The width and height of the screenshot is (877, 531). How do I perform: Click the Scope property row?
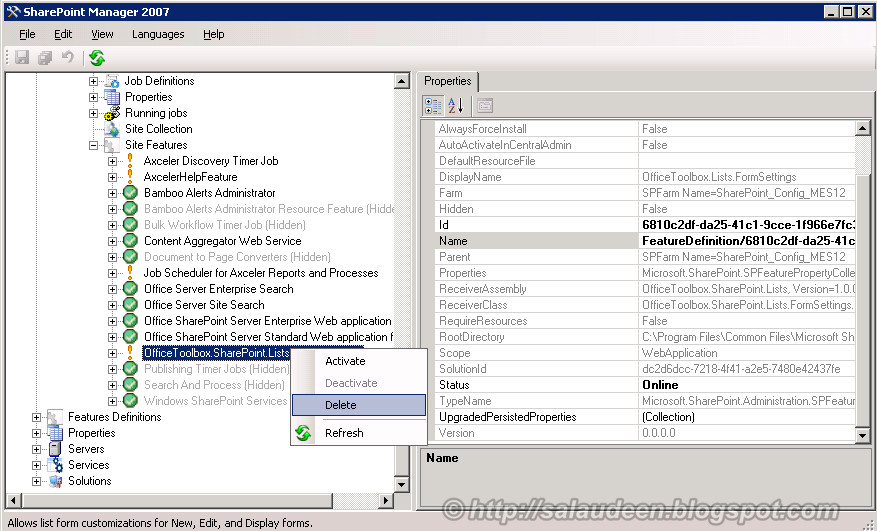[x=645, y=353]
